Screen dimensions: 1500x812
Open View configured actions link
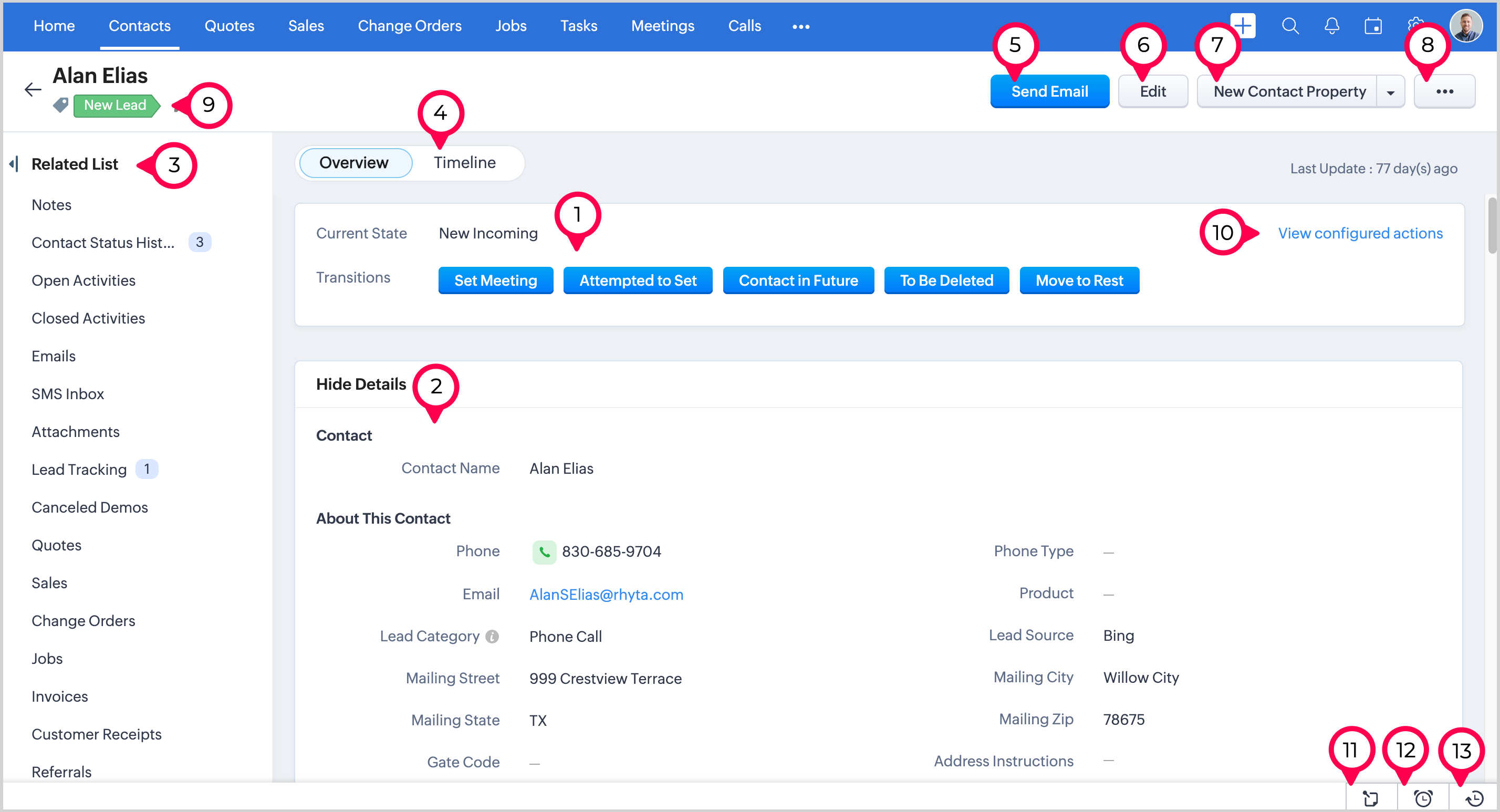coord(1360,234)
